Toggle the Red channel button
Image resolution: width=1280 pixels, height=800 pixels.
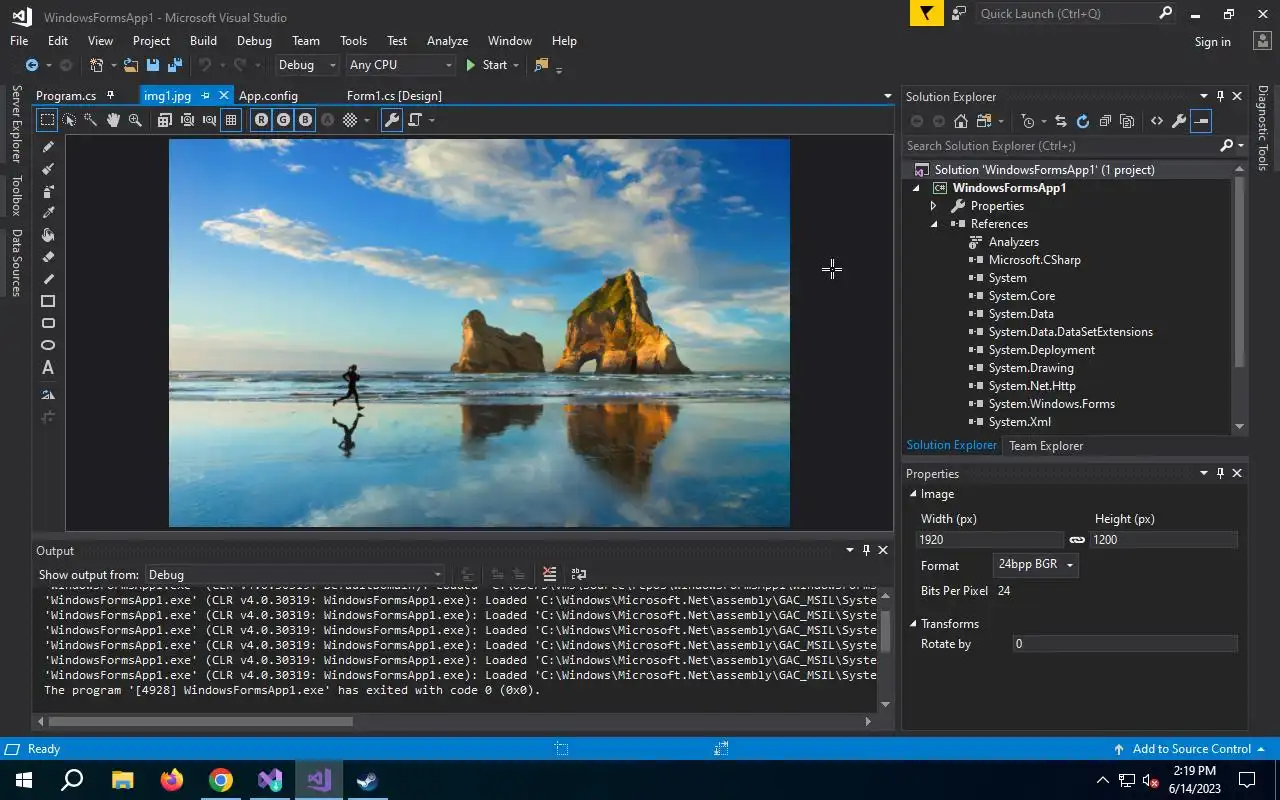(x=261, y=120)
